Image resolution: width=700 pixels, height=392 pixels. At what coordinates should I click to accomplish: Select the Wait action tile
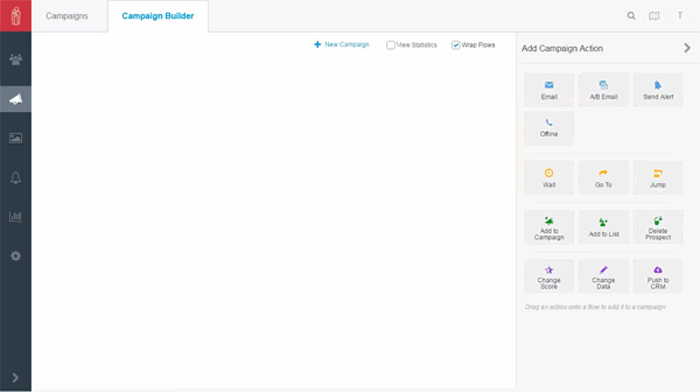click(x=549, y=178)
